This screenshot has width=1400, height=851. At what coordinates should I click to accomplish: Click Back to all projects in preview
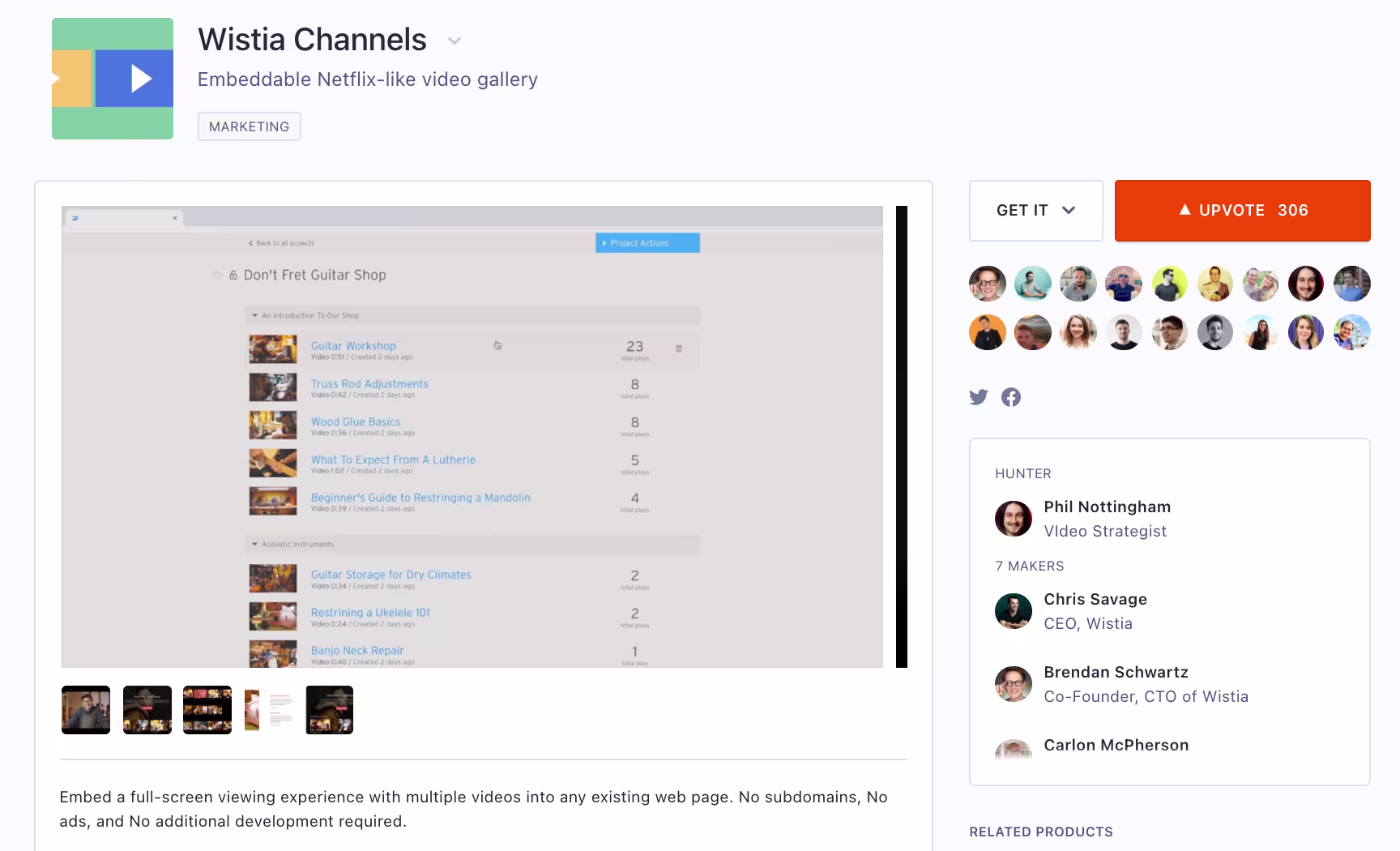(x=281, y=243)
